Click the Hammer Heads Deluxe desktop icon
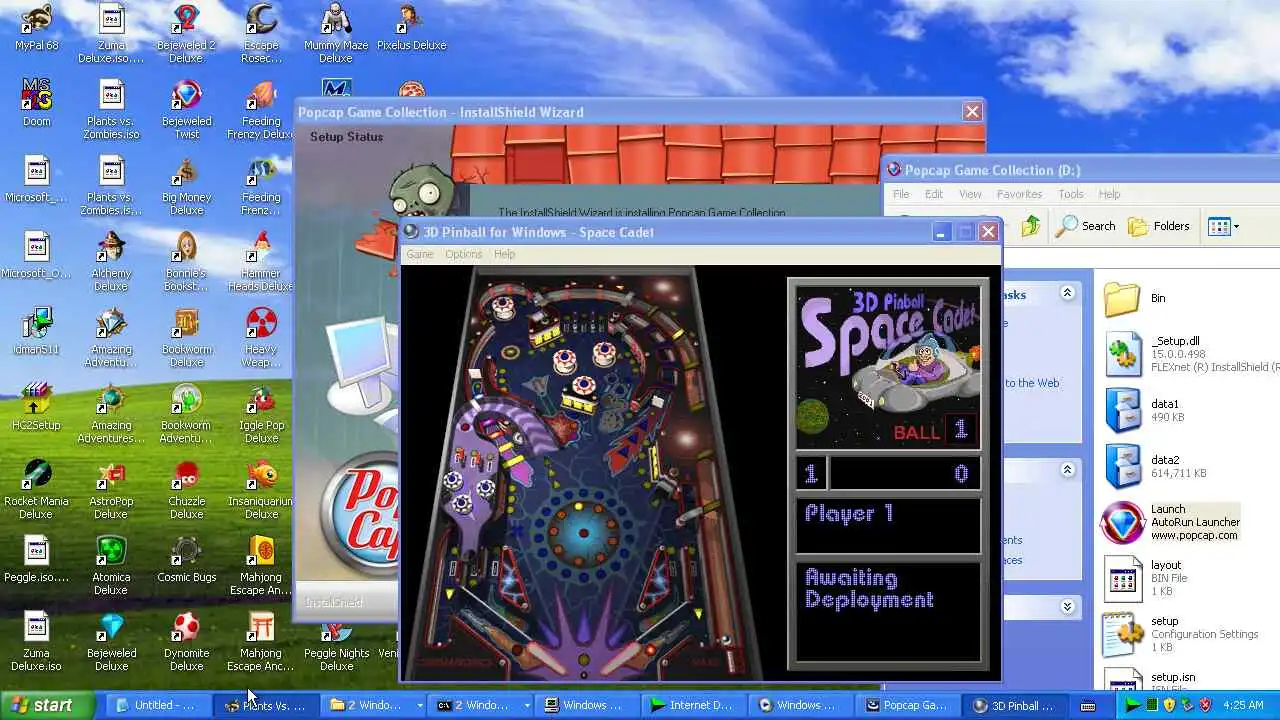Screen dimensions: 1280x720 [x=261, y=262]
